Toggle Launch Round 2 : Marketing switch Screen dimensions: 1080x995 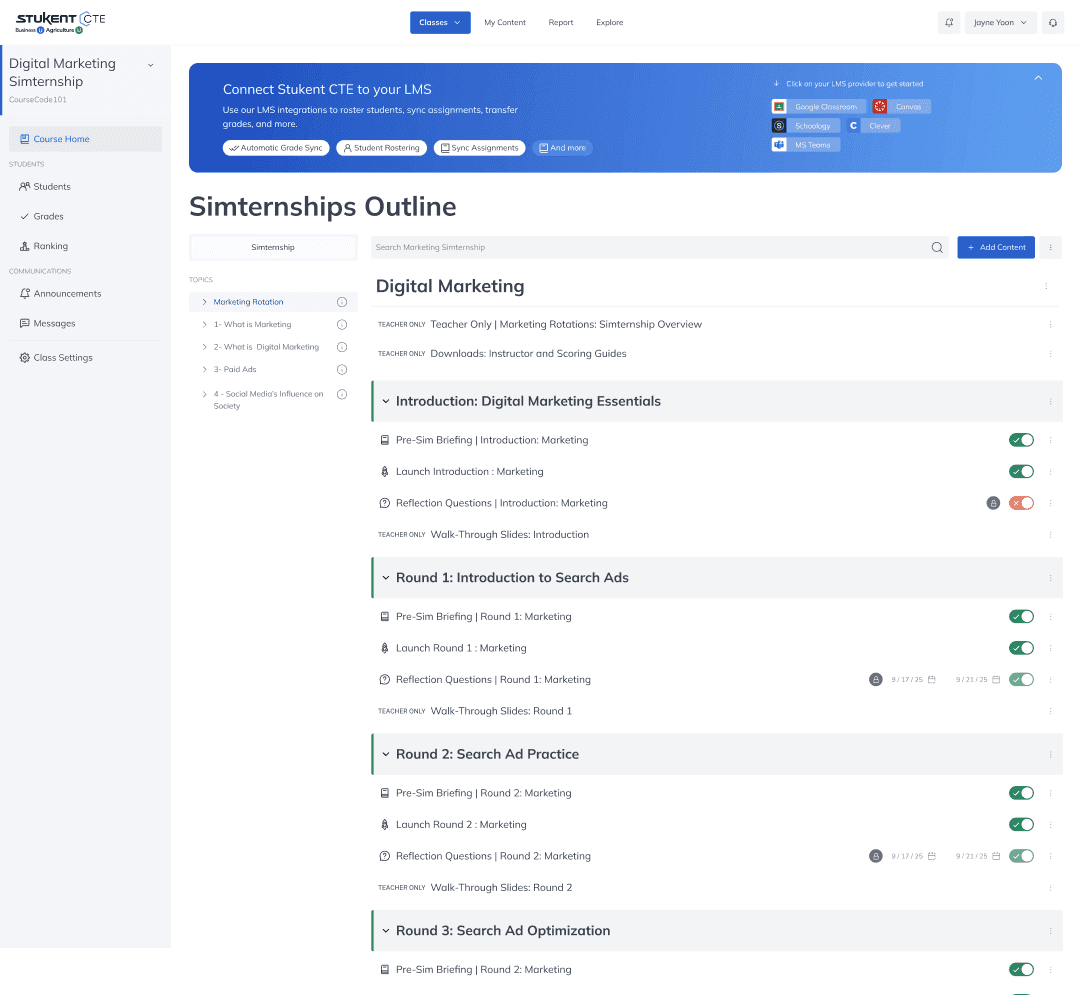click(1021, 824)
